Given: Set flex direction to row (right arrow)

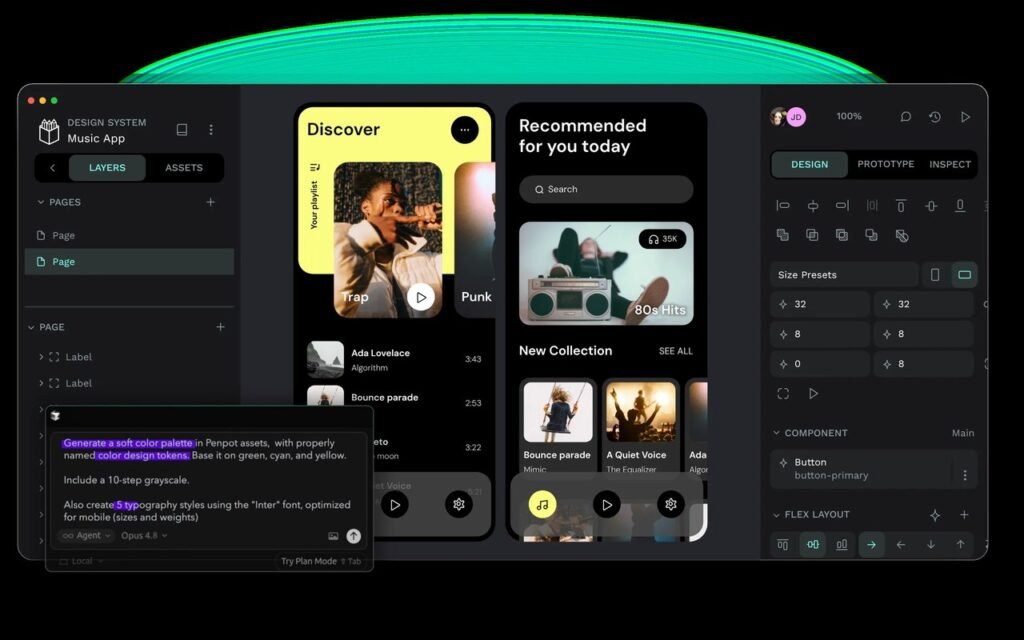Looking at the screenshot, I should 871,545.
